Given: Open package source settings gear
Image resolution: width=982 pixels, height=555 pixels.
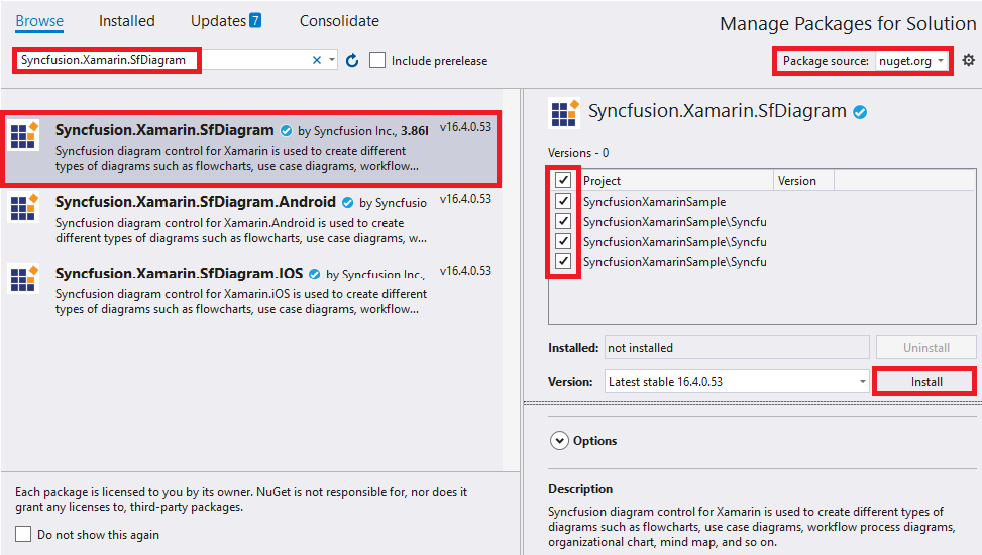Looking at the screenshot, I should [x=968, y=61].
